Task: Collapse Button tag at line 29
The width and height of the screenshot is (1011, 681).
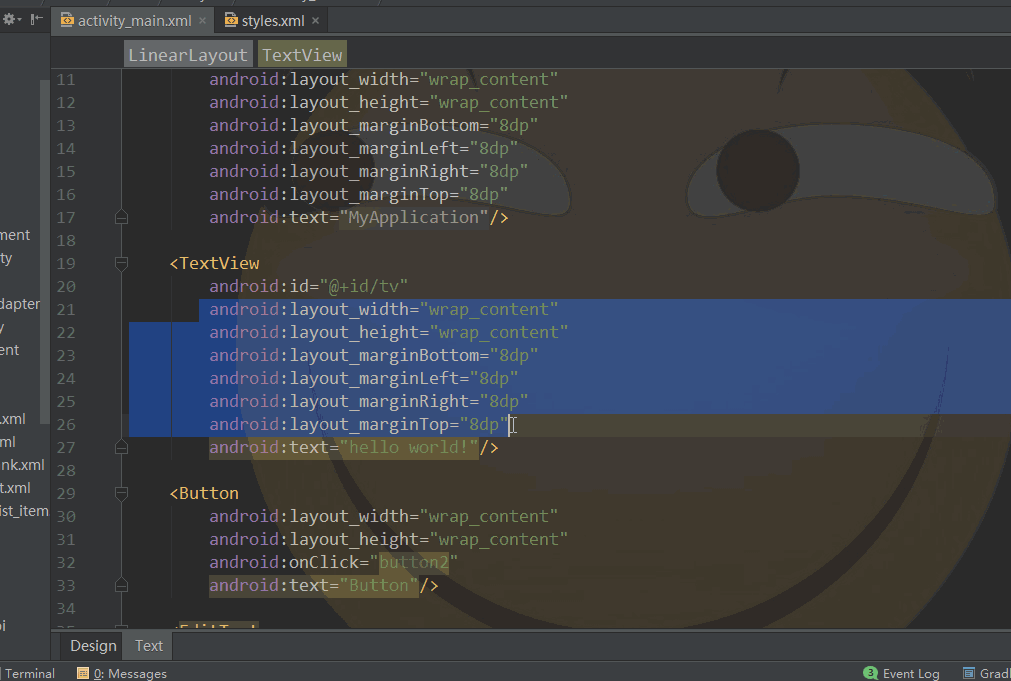Action: [121, 493]
